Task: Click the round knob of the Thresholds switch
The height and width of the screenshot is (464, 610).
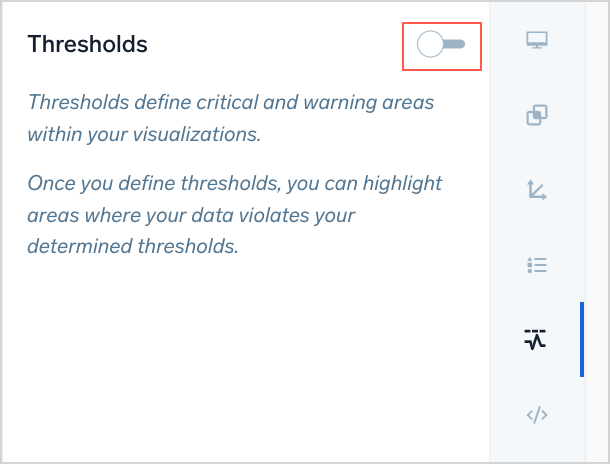Action: 429,45
